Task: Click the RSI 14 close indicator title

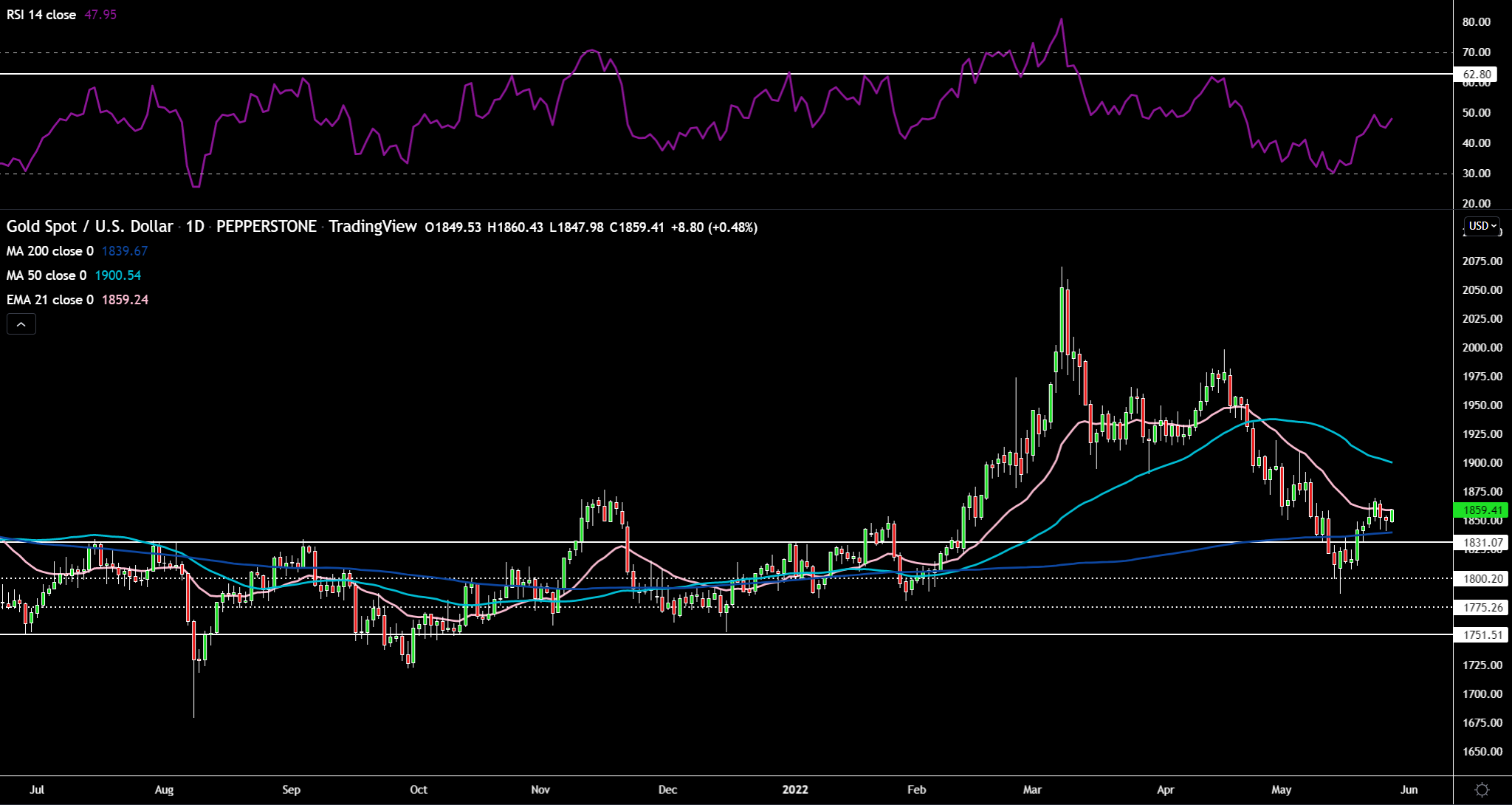Action: coord(41,15)
